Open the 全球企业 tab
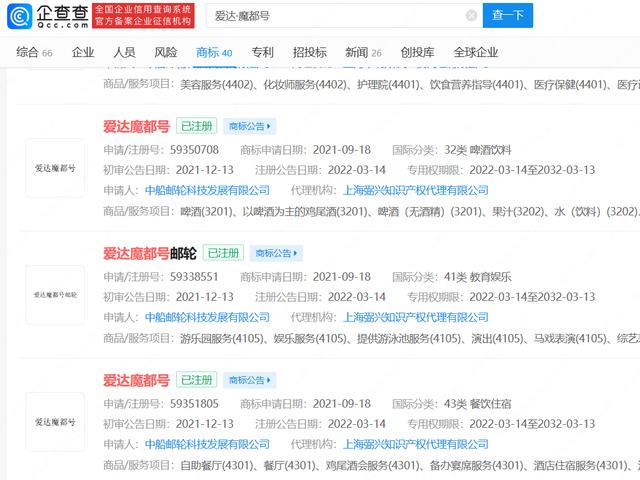The height and width of the screenshot is (480, 640). pyautogui.click(x=476, y=52)
